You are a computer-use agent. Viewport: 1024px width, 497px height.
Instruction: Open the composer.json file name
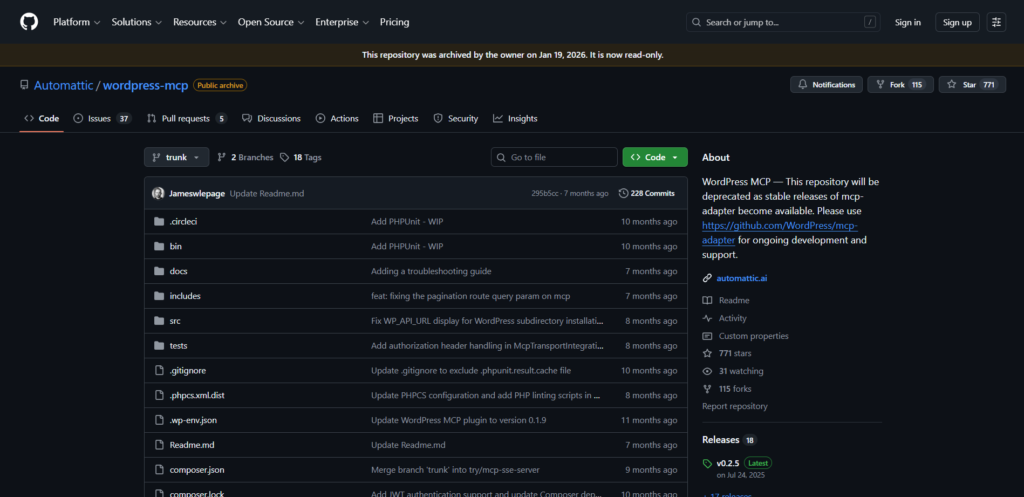(x=197, y=470)
